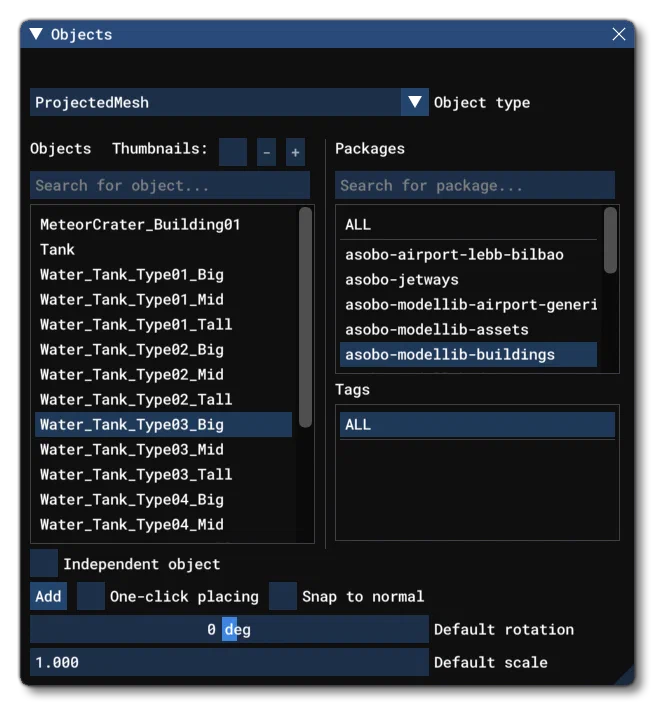Pick Water_Tank_Type01_Tall from the list
This screenshot has width=655, height=706.
163,324
